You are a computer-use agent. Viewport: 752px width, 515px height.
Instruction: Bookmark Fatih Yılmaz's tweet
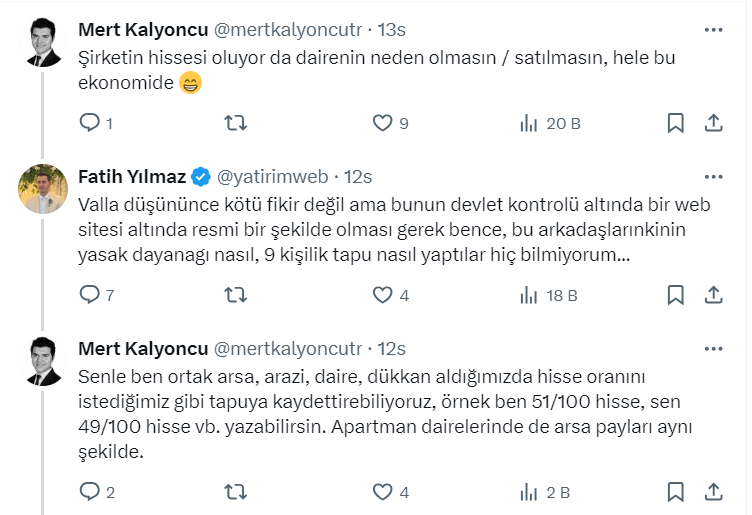pos(676,295)
